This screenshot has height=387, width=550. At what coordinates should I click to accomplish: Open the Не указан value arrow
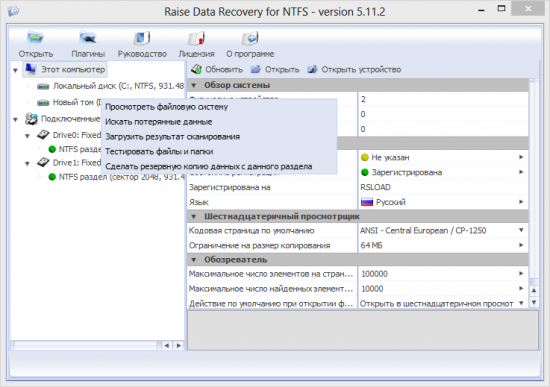pyautogui.click(x=521, y=157)
